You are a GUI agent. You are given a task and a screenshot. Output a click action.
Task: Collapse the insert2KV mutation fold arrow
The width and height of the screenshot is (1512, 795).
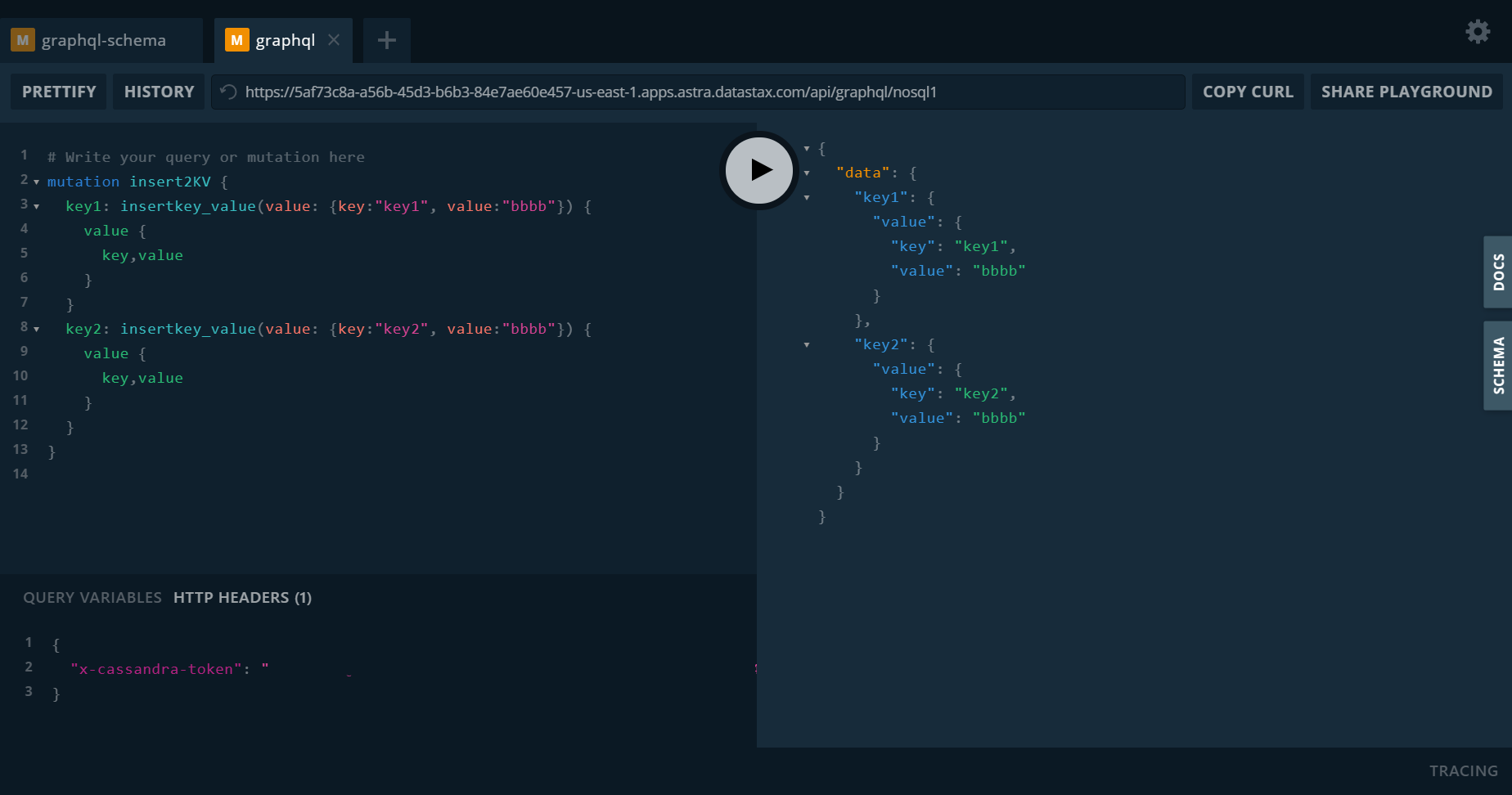35,182
